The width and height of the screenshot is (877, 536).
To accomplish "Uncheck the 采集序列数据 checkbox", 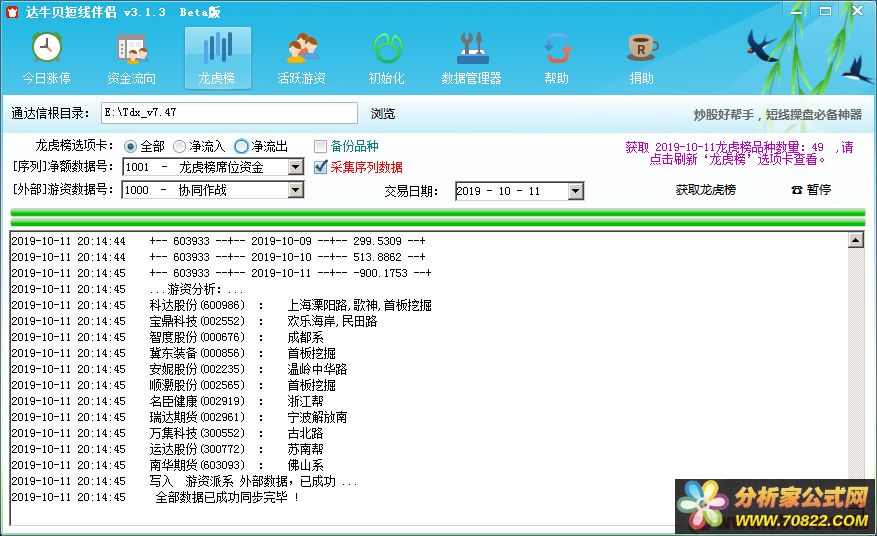I will click(x=320, y=167).
